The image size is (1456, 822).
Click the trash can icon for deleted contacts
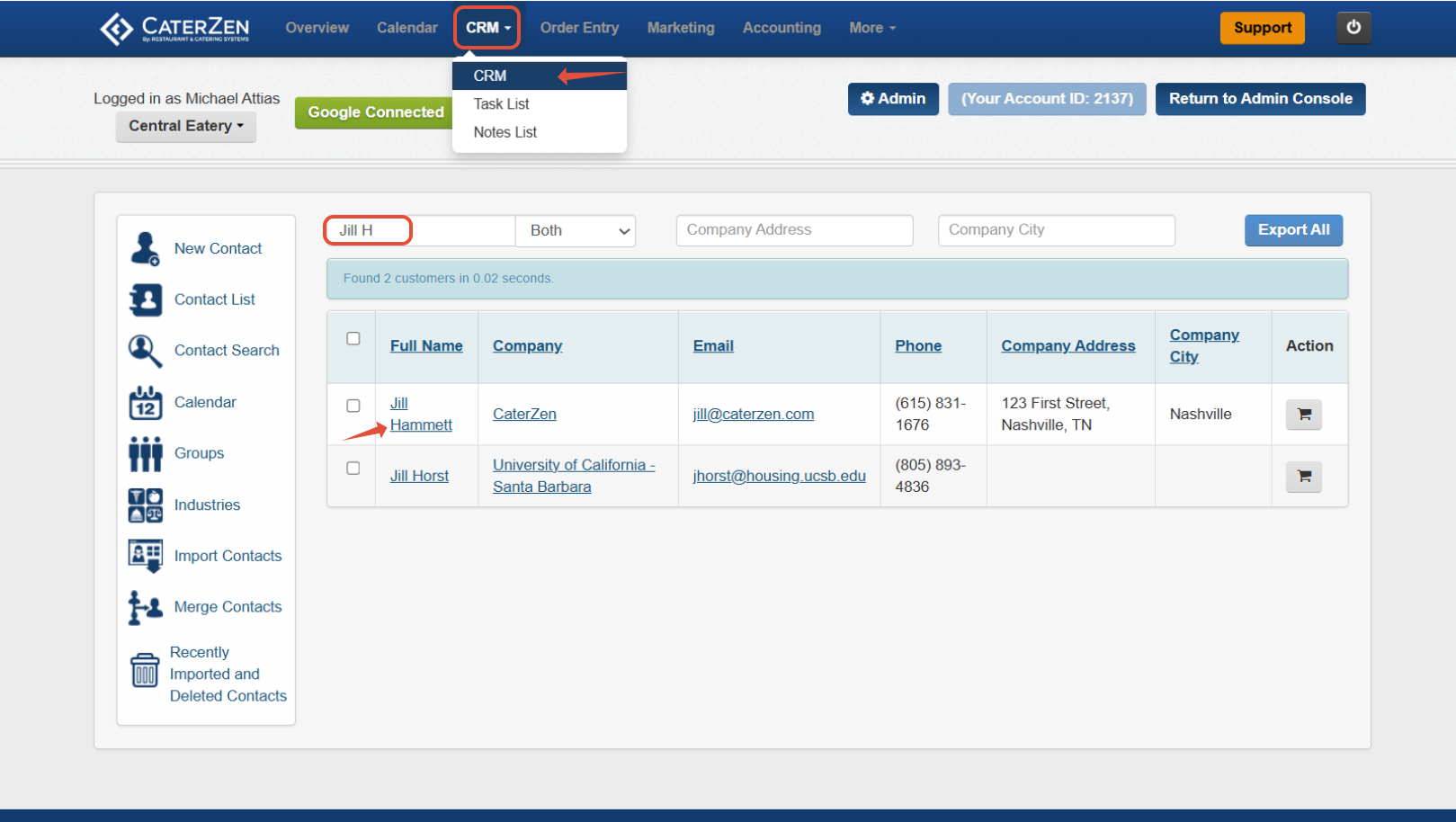145,670
